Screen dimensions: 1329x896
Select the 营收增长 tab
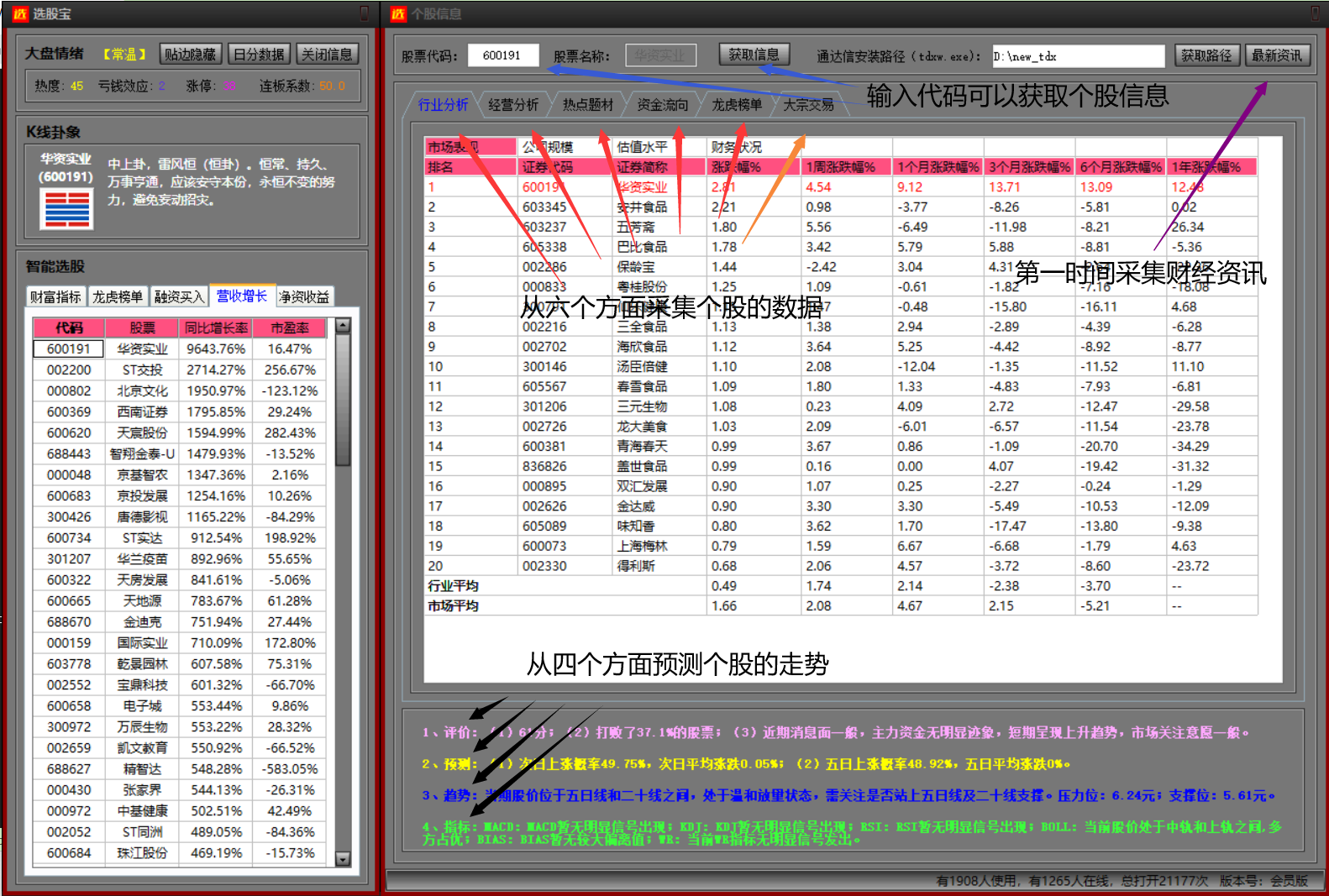242,296
